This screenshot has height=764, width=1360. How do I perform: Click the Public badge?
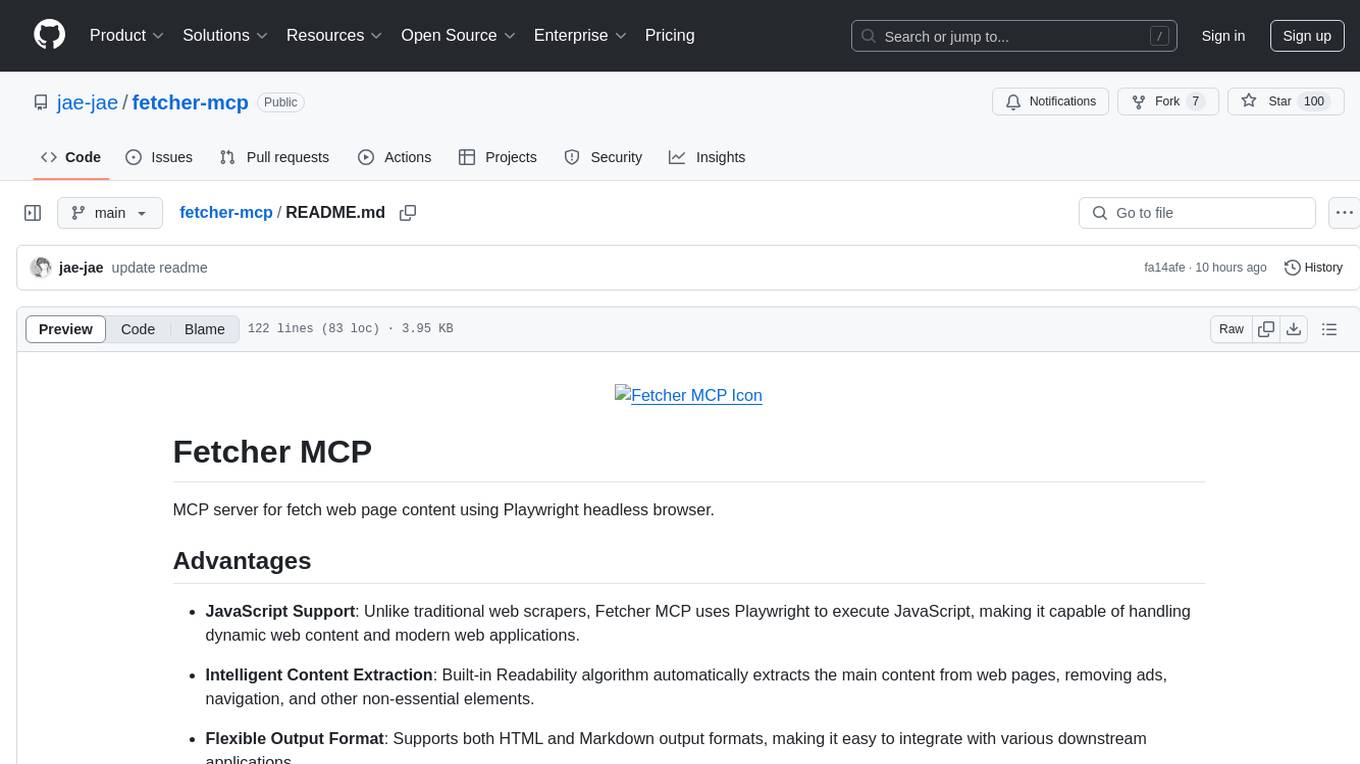tap(281, 102)
